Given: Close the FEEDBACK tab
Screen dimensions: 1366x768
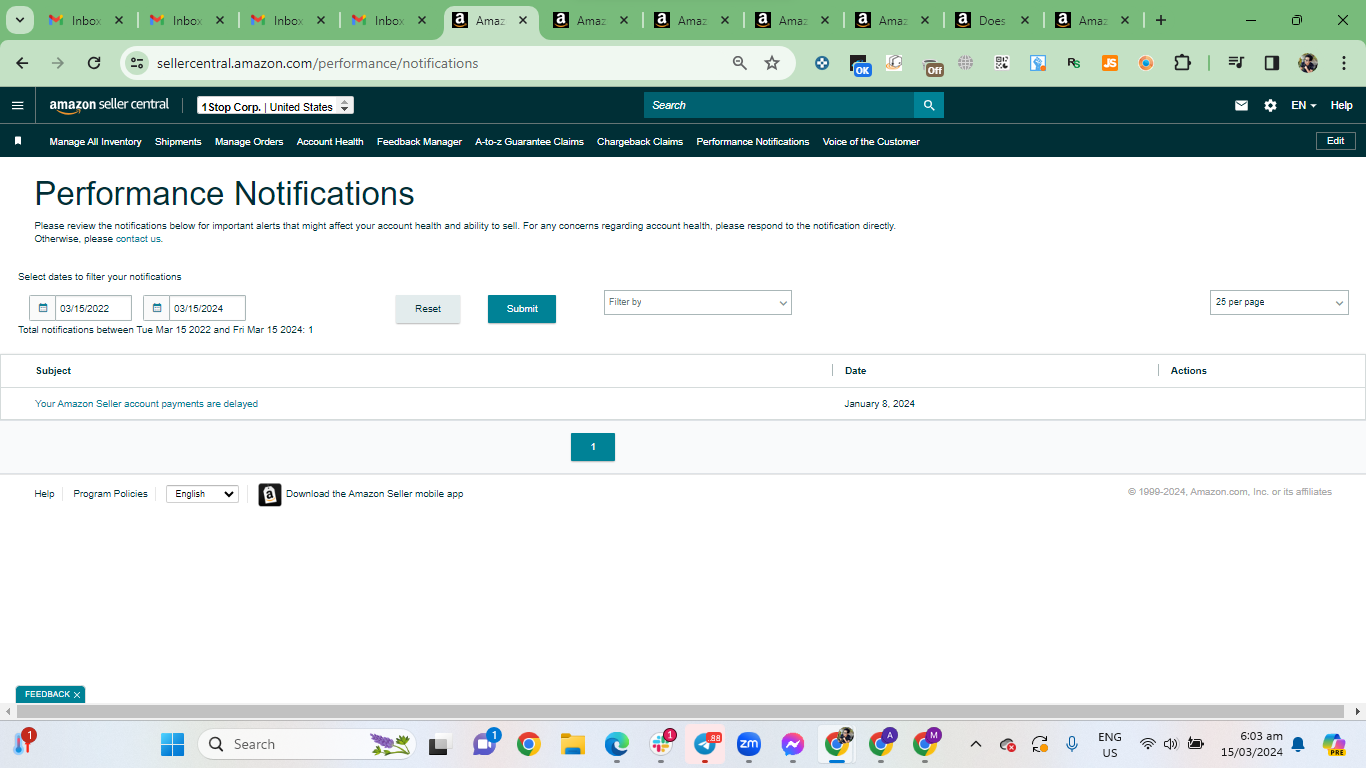Looking at the screenshot, I should [x=77, y=694].
